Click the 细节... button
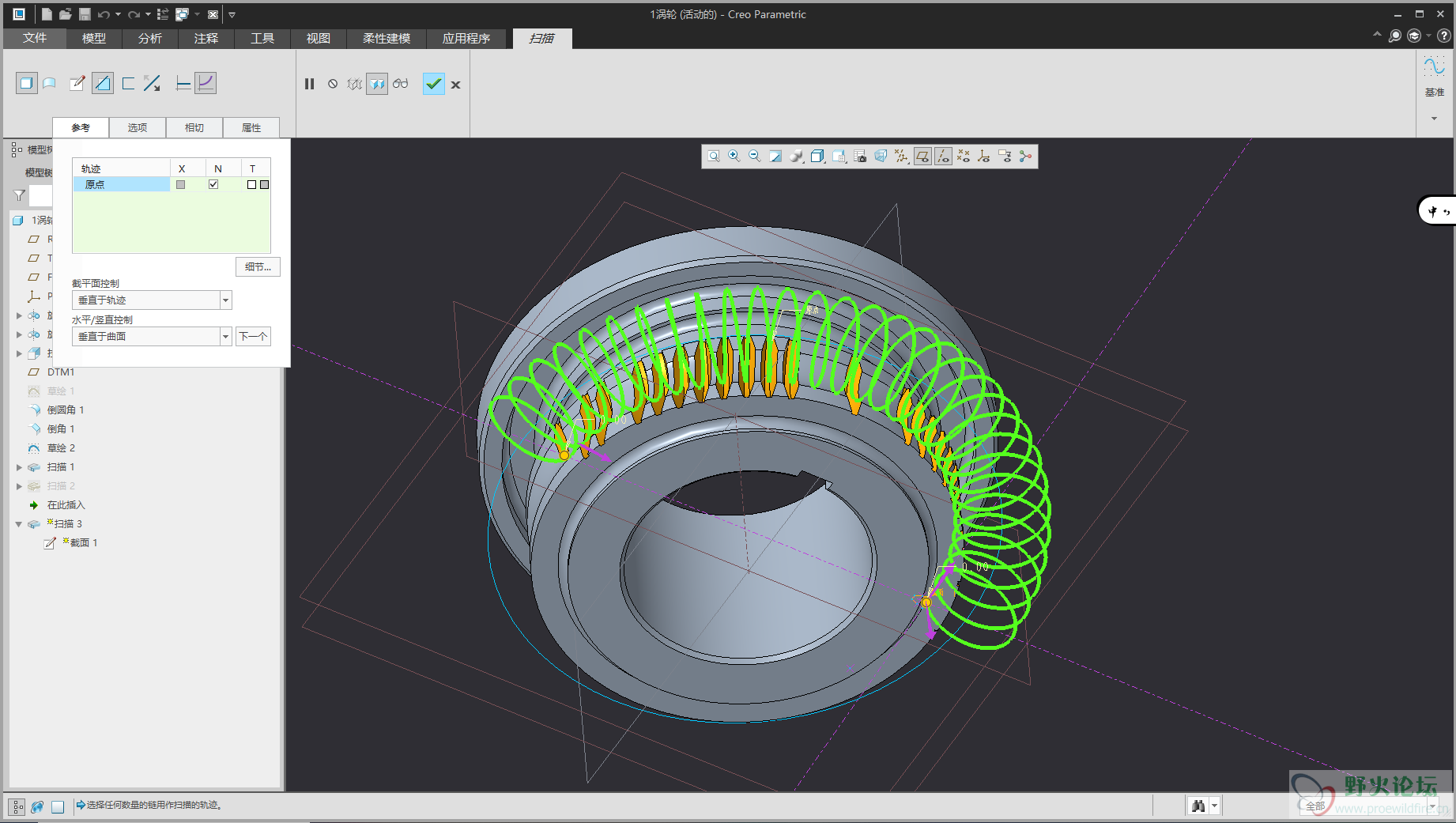This screenshot has width=1456, height=823. tap(258, 267)
